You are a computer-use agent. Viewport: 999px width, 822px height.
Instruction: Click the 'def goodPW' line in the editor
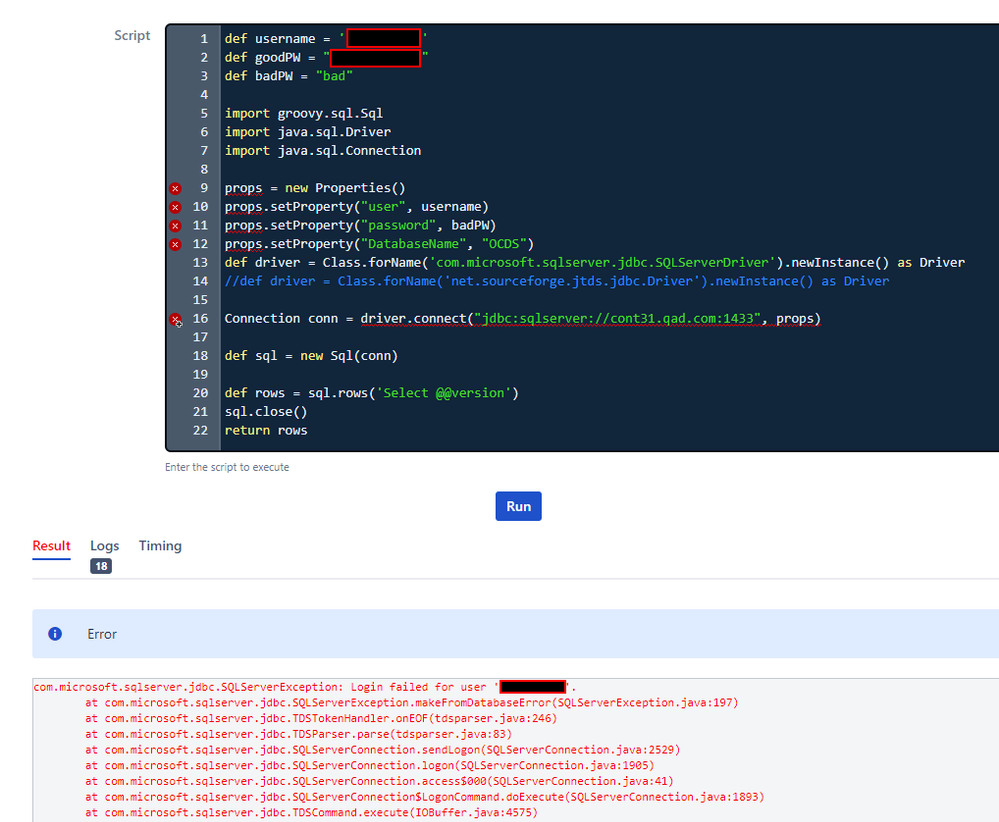326,57
